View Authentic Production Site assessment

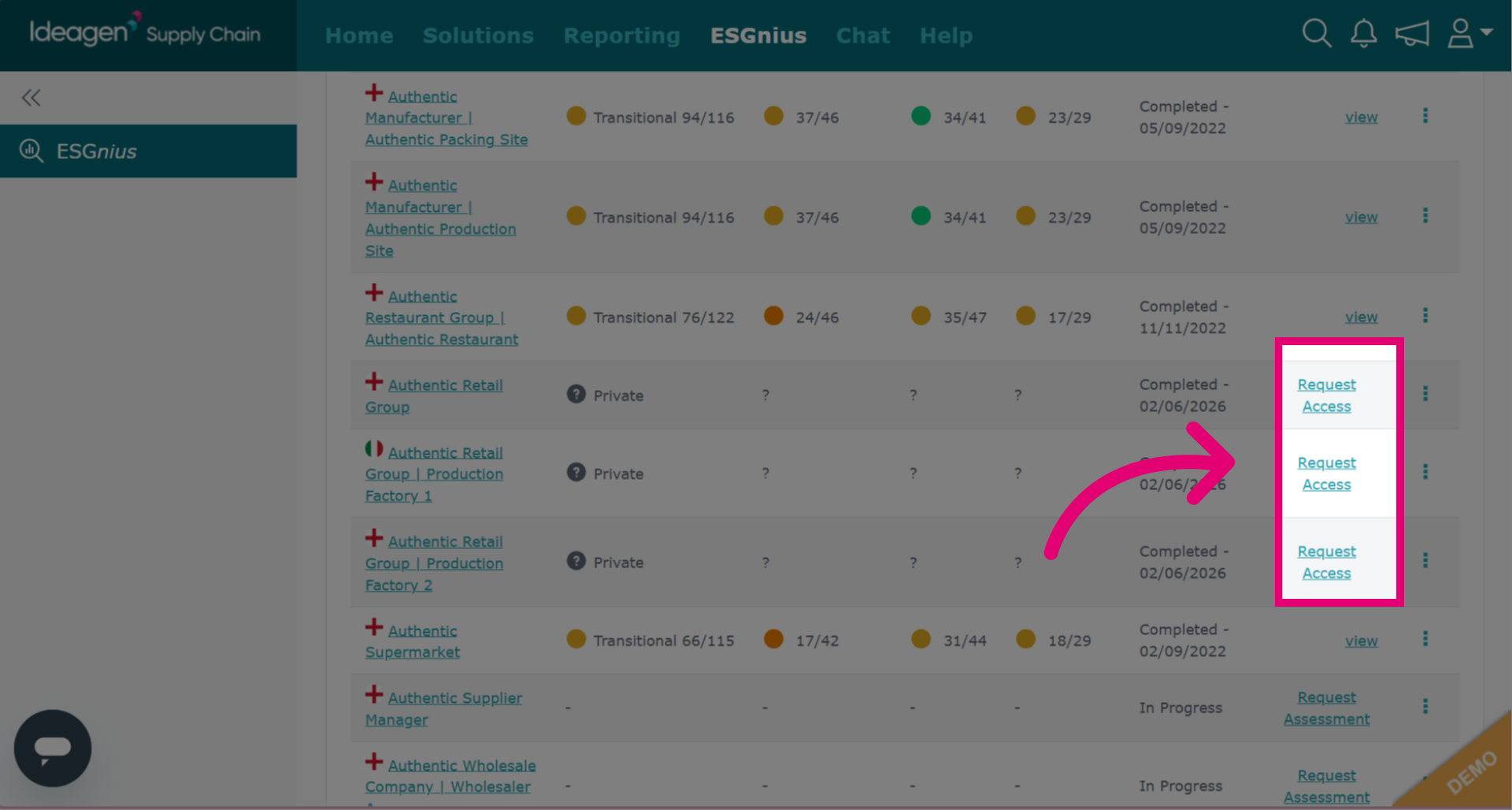pyautogui.click(x=1361, y=217)
